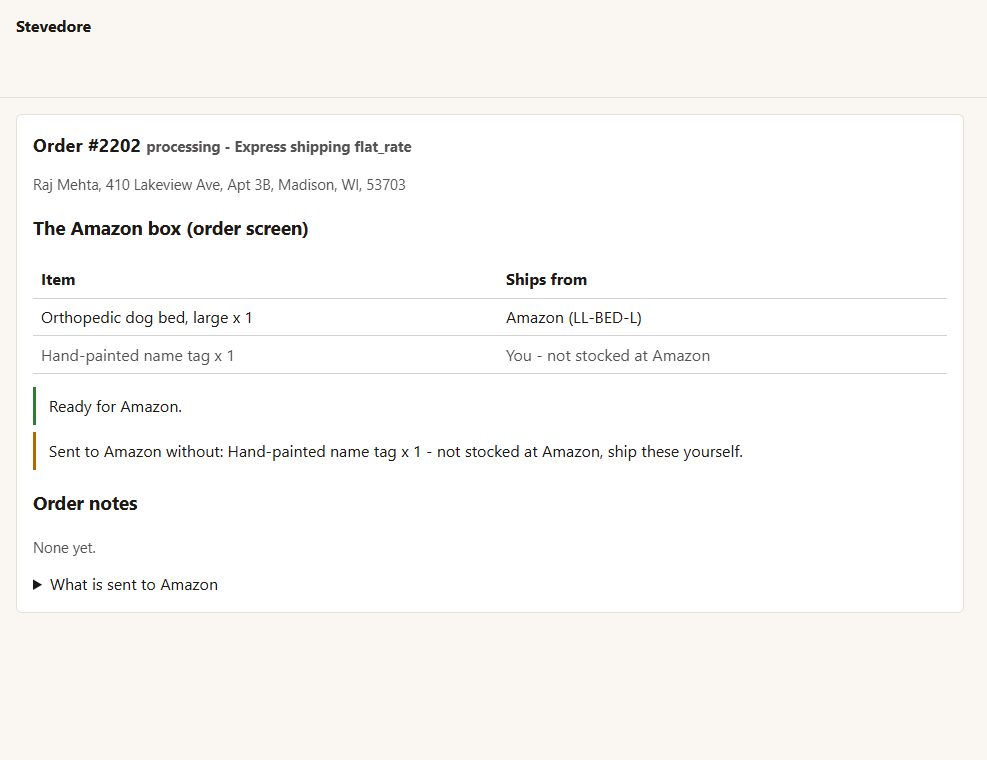This screenshot has width=987, height=760.
Task: Click the "Ships from" column header
Action: pos(722,280)
